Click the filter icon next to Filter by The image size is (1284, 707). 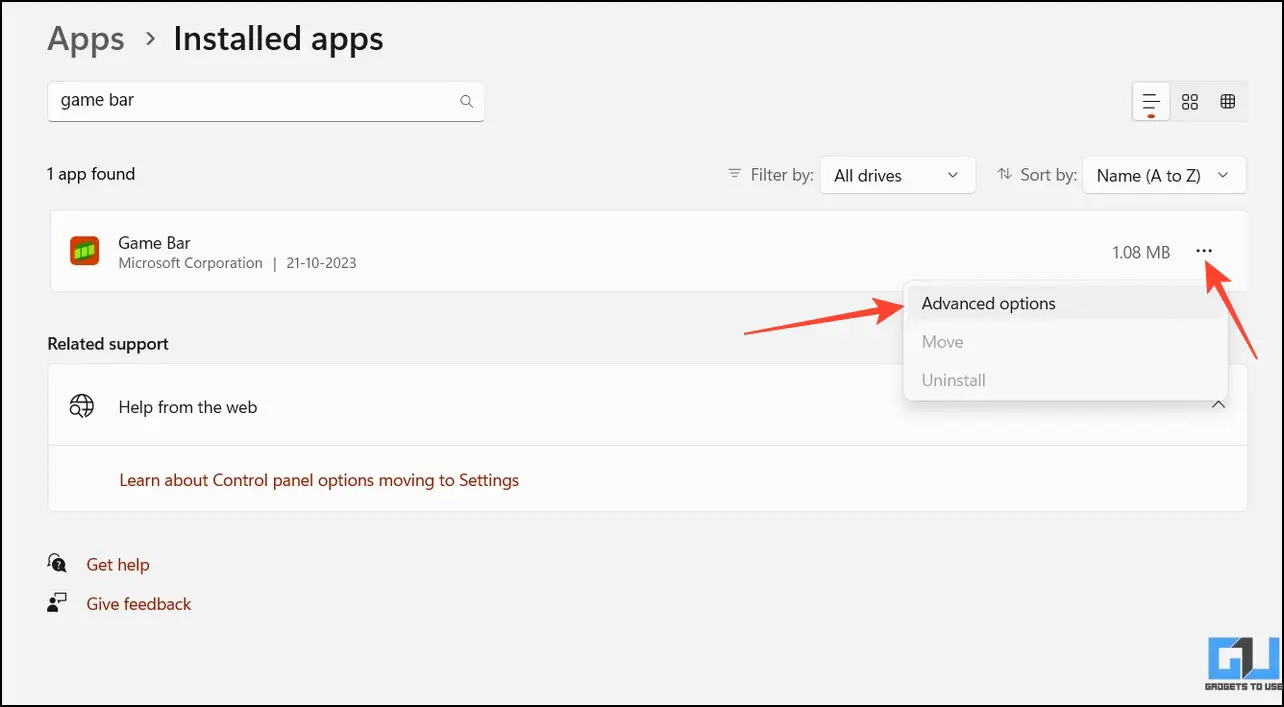735,174
